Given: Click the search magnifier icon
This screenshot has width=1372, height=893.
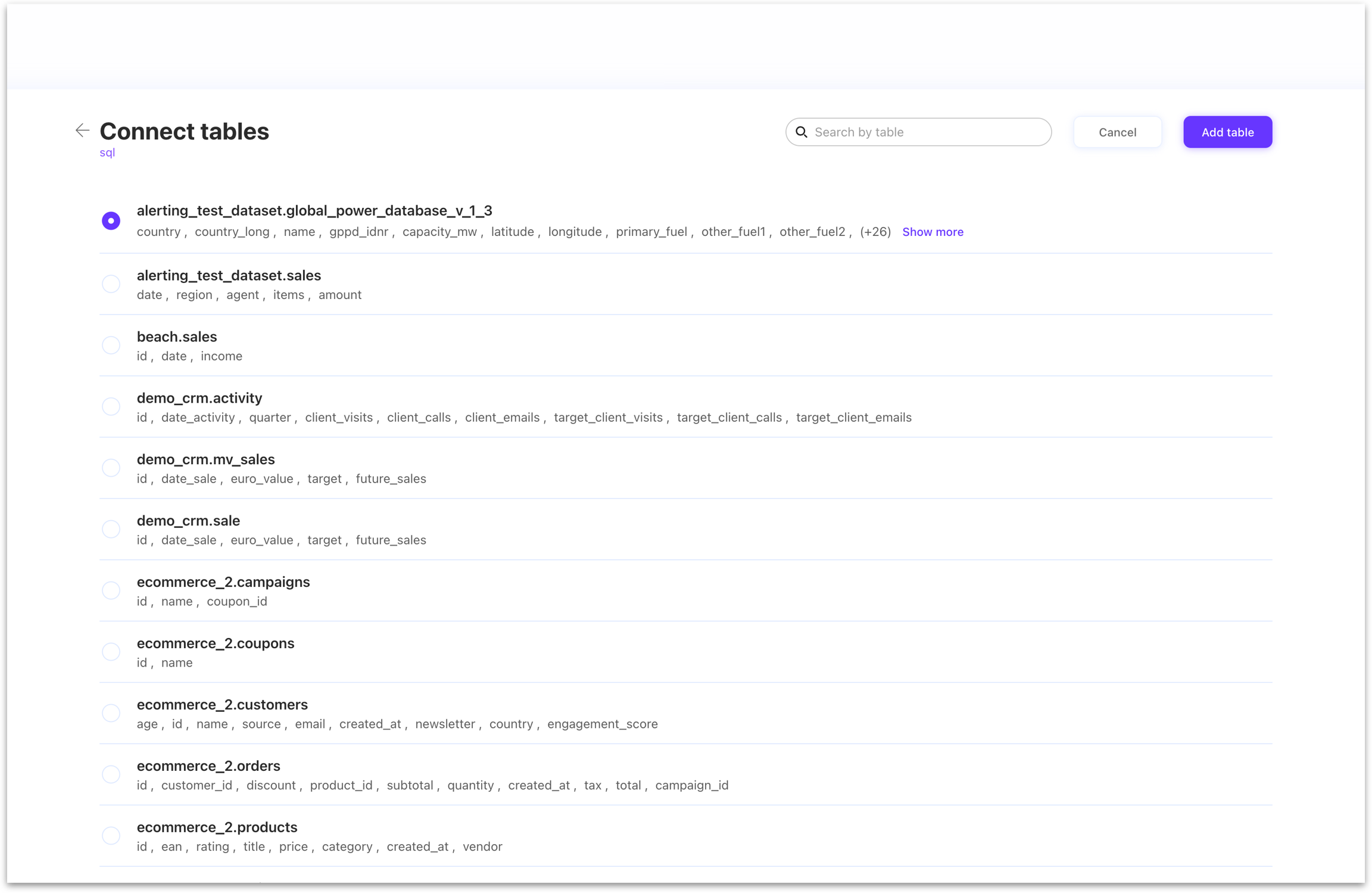Looking at the screenshot, I should (x=802, y=132).
